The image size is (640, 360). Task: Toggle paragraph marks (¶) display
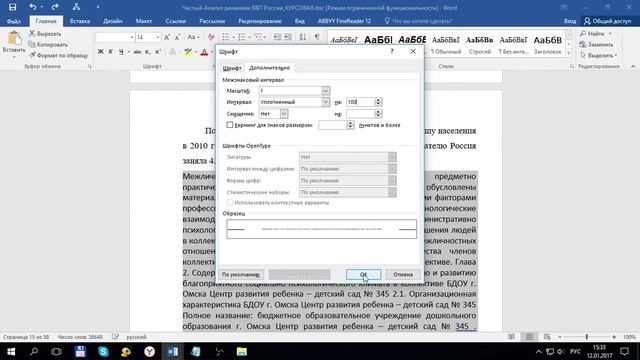pyautogui.click(x=317, y=38)
